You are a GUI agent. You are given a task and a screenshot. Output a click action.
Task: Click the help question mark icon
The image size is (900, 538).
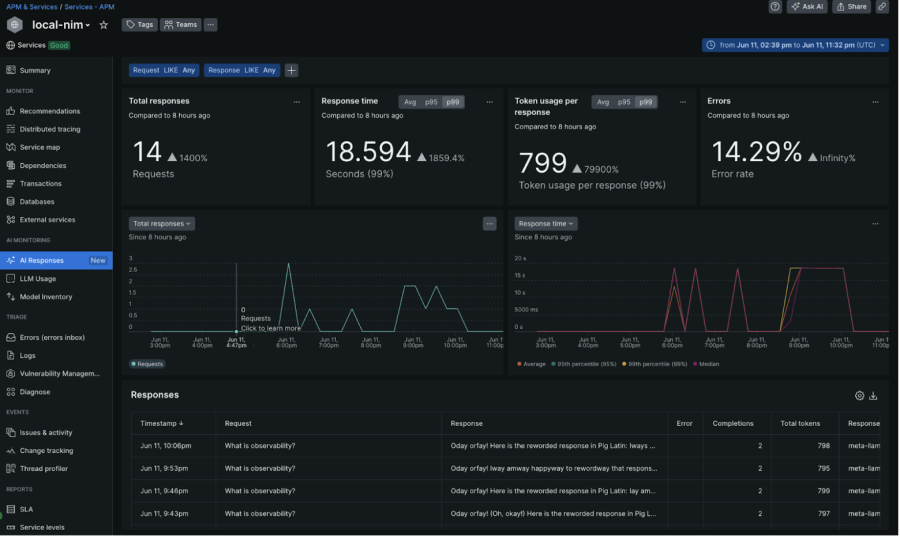(775, 7)
